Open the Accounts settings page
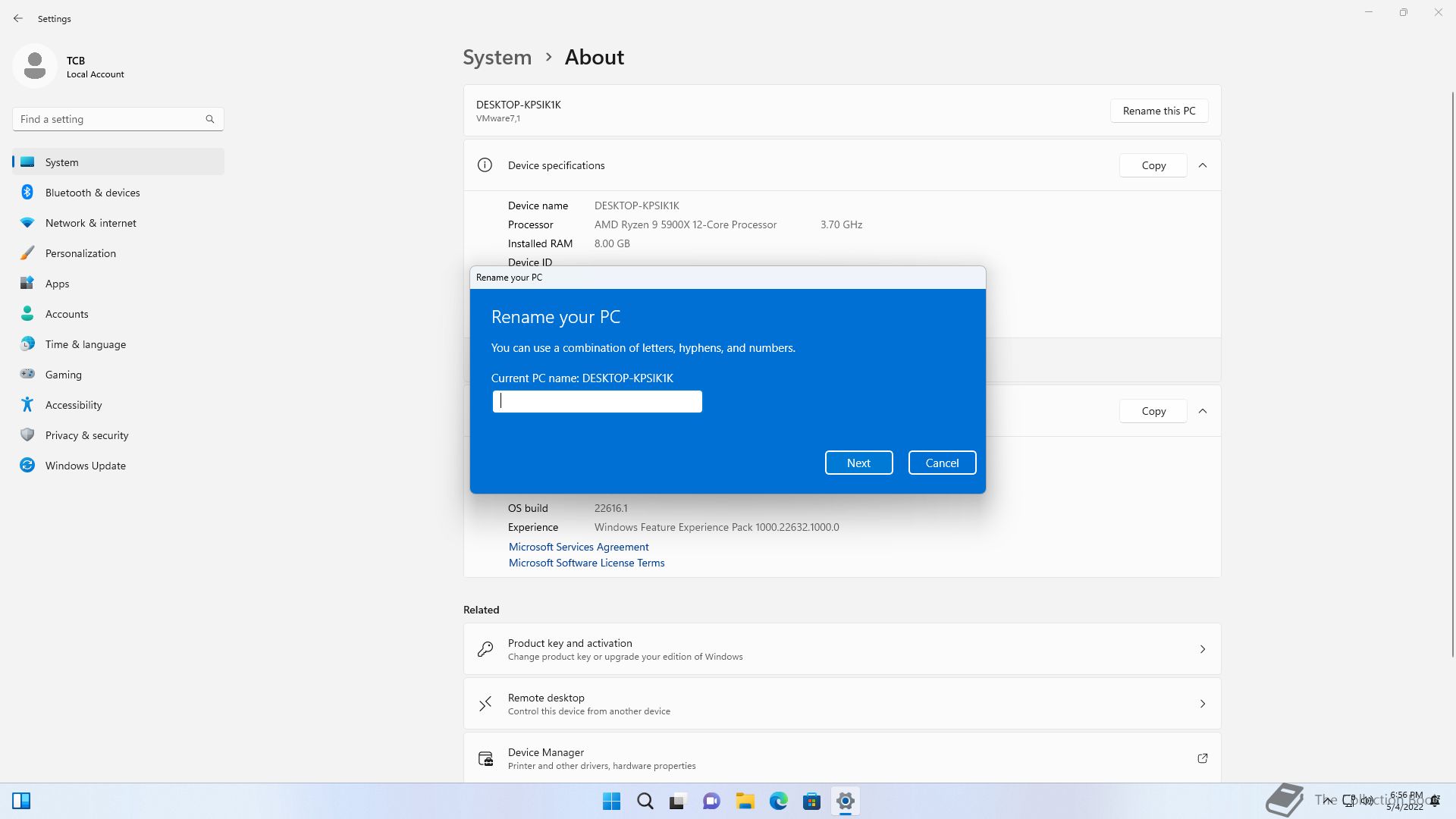This screenshot has width=1456, height=819. (67, 314)
